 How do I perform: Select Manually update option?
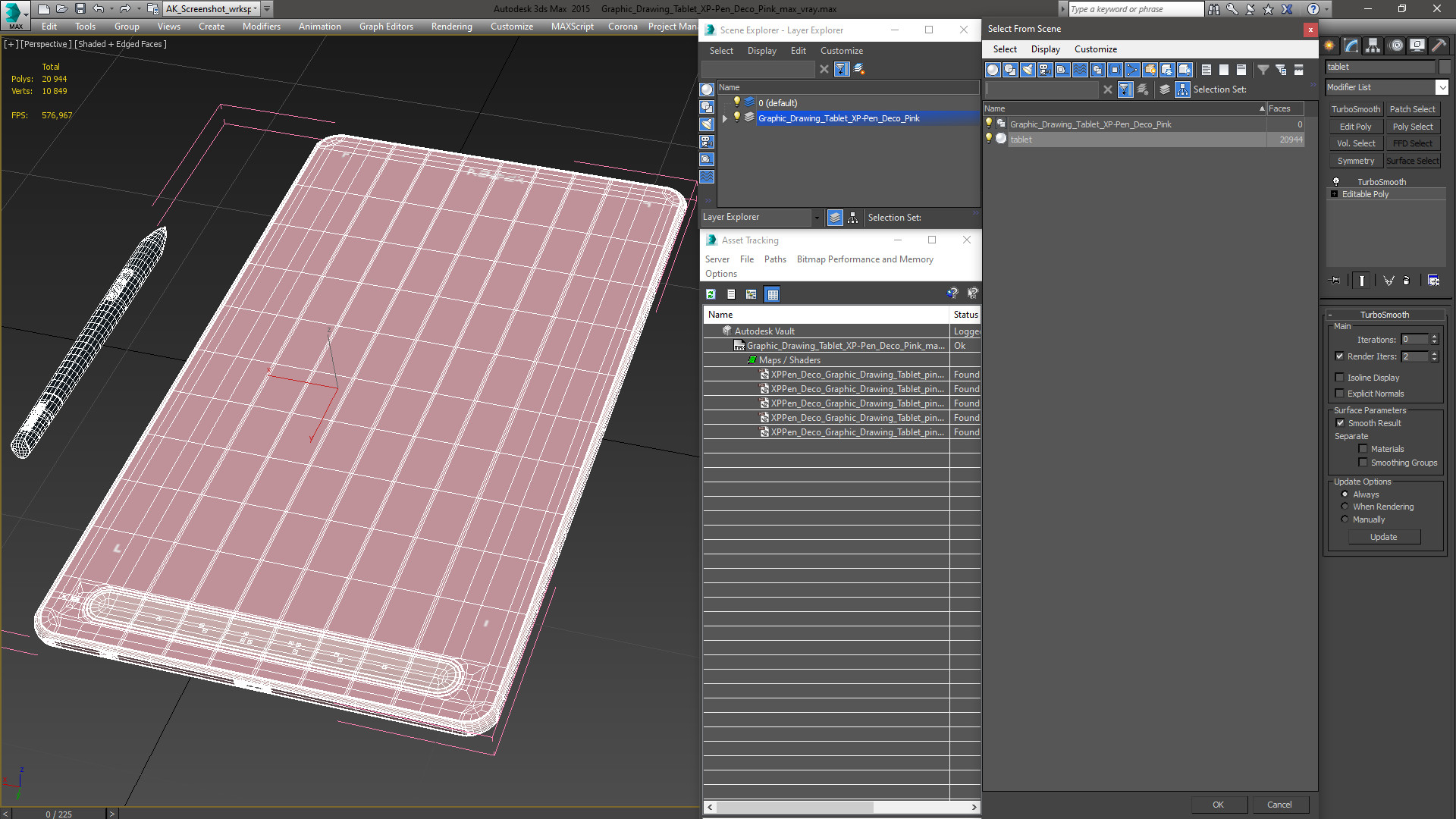coord(1345,519)
